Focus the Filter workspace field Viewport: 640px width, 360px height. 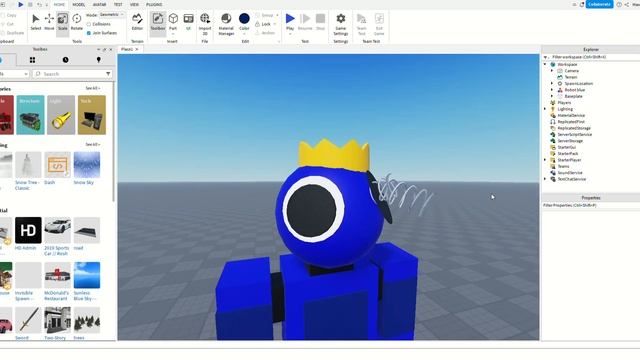pos(591,57)
